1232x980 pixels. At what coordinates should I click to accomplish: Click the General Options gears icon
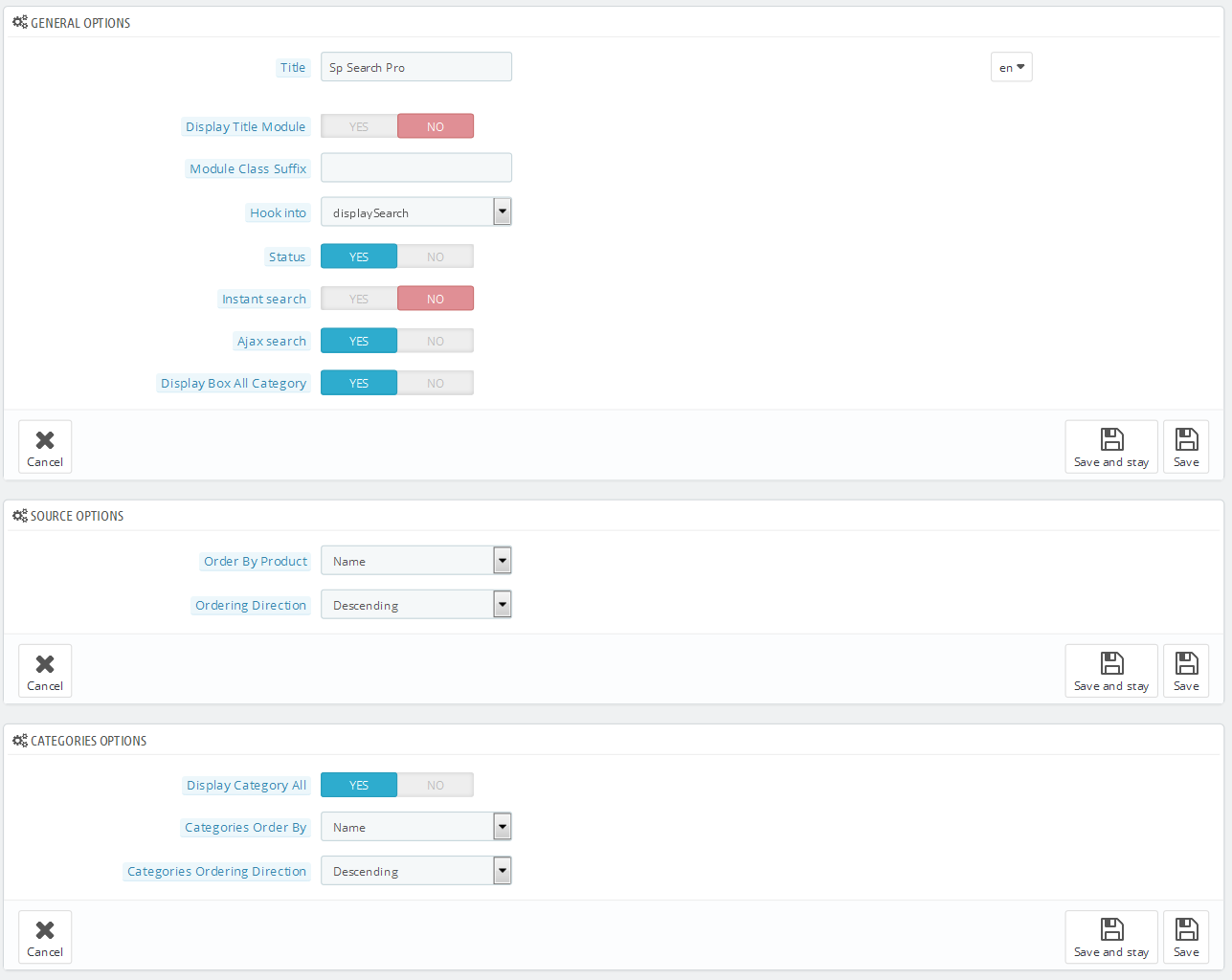click(x=20, y=22)
